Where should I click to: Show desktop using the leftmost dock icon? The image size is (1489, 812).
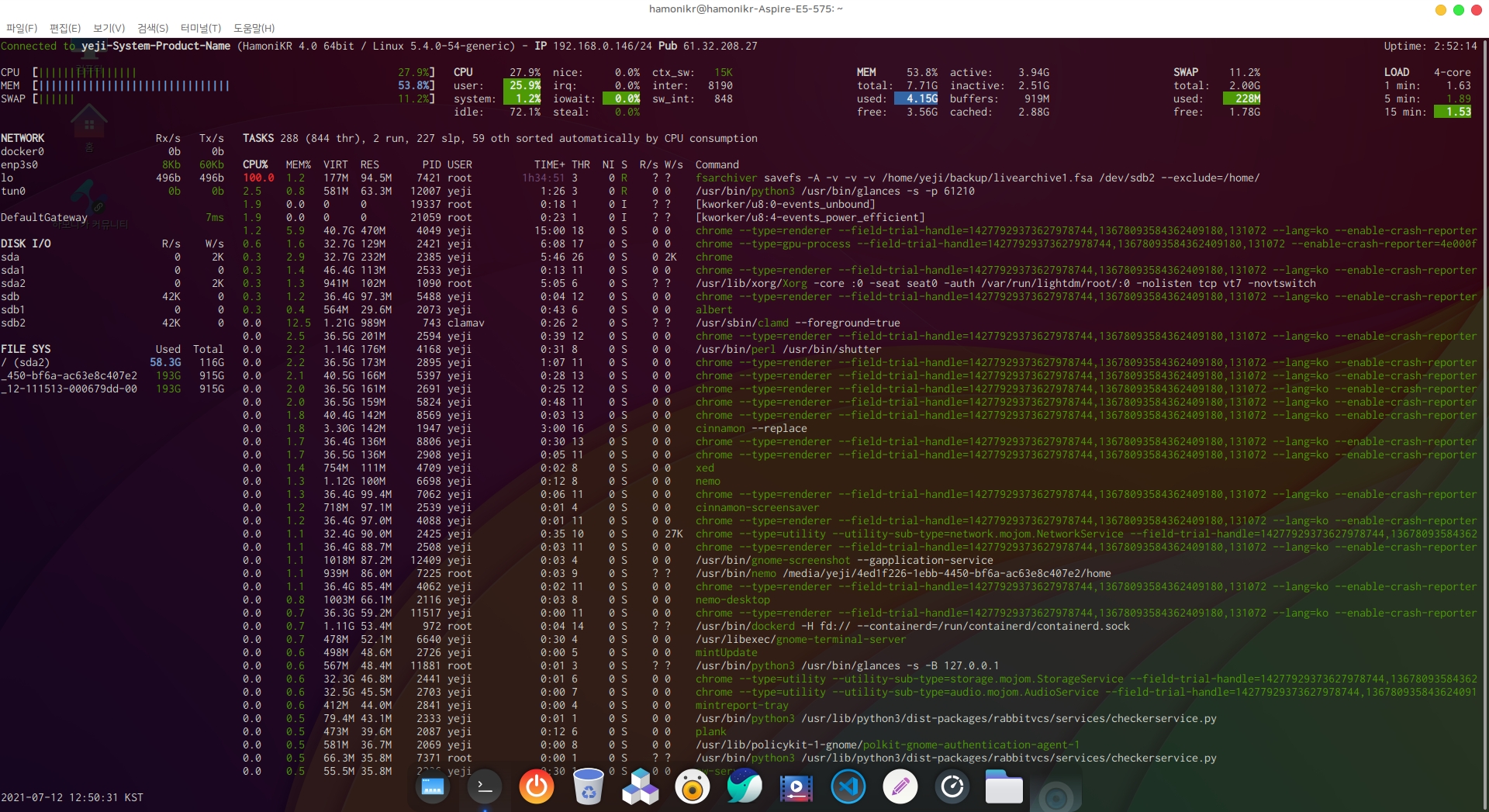pos(433,787)
